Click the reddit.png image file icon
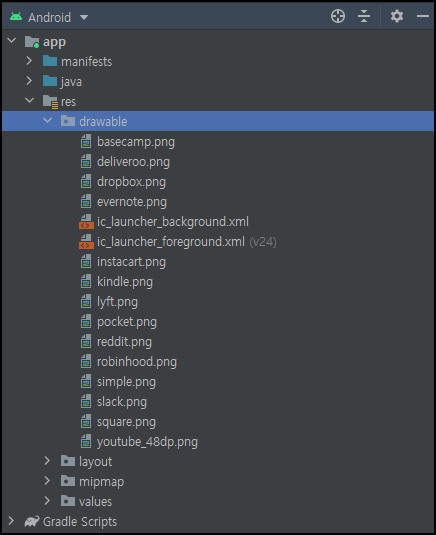 (x=86, y=342)
